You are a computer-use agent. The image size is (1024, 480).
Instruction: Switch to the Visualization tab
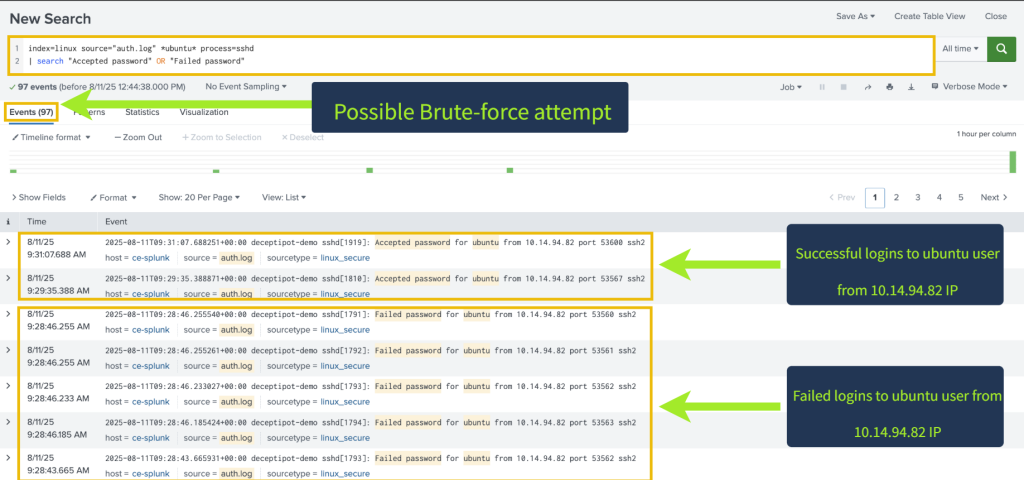click(x=204, y=112)
